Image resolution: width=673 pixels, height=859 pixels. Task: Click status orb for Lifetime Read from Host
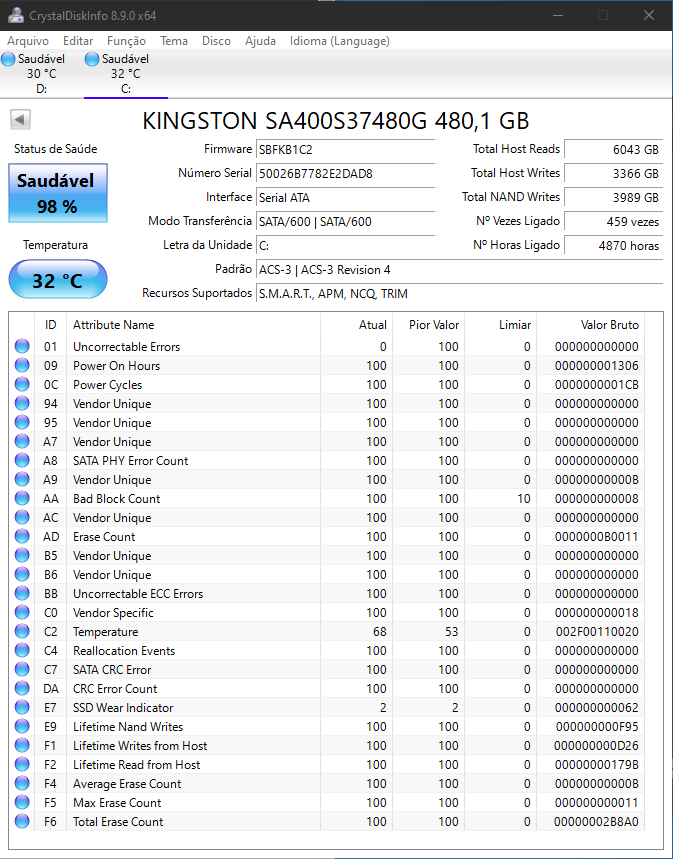22,764
